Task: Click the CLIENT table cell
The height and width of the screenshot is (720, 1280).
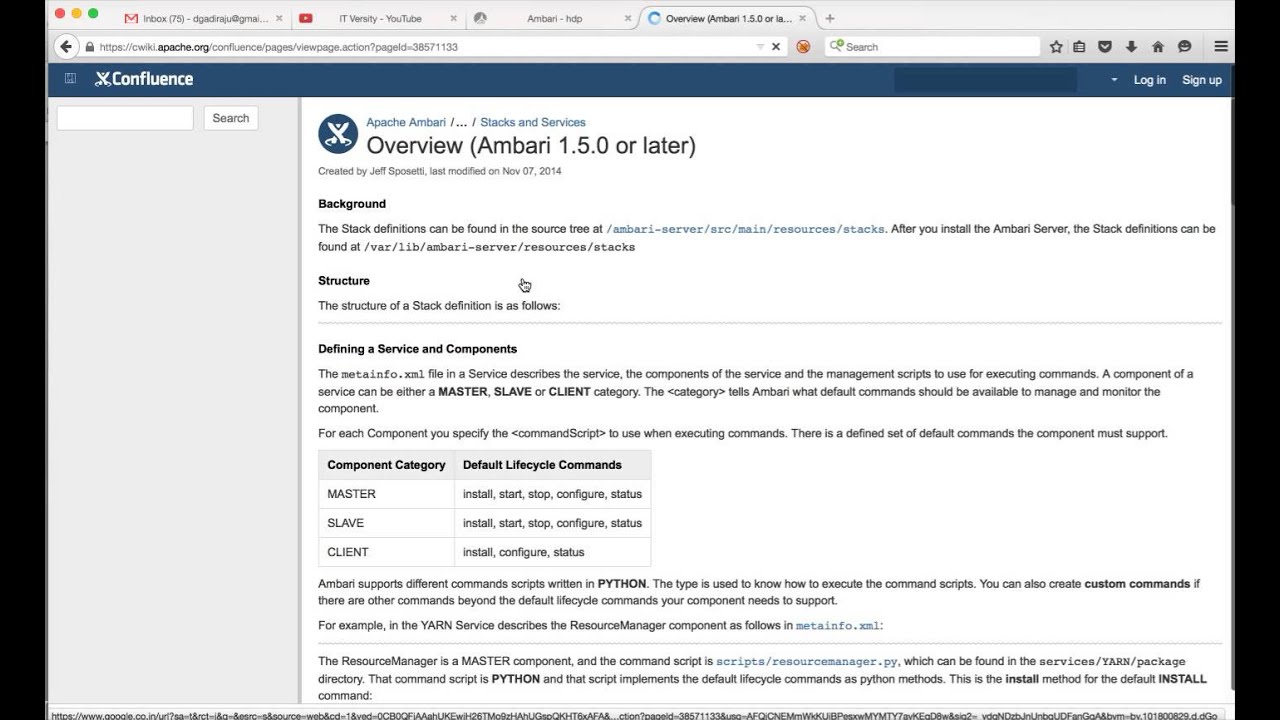Action: [x=386, y=552]
